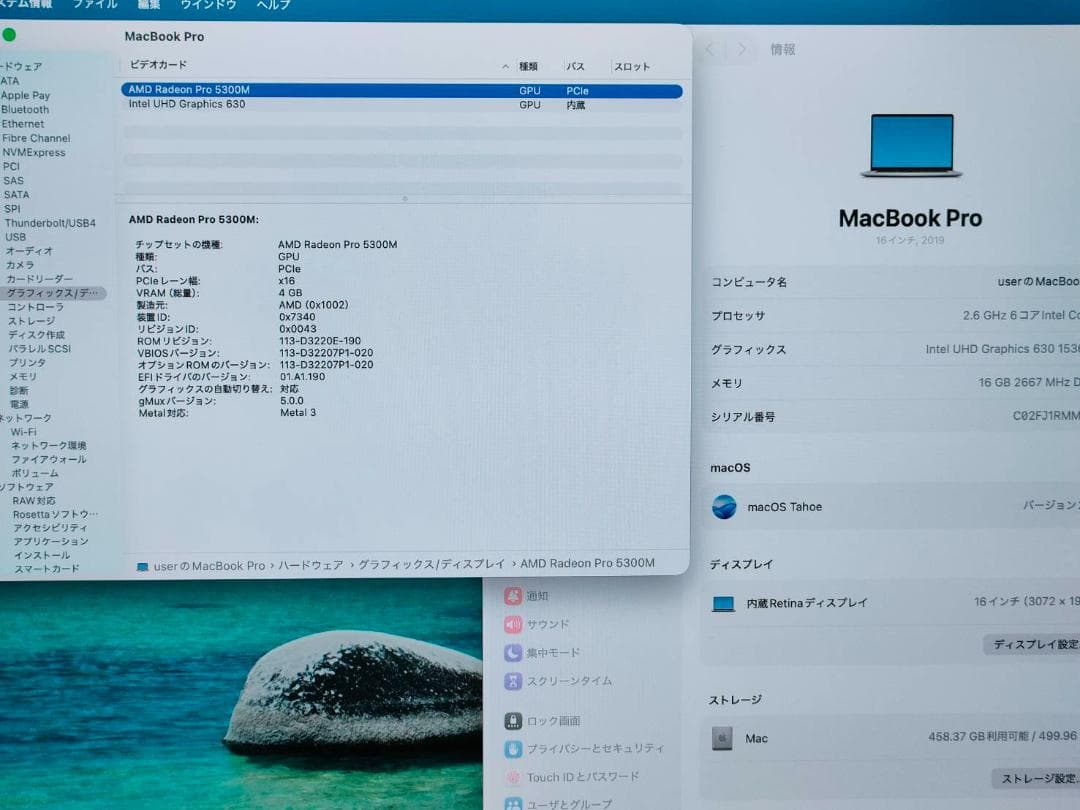Select ファイアウォール in the sidebar
The height and width of the screenshot is (810, 1080).
49,459
